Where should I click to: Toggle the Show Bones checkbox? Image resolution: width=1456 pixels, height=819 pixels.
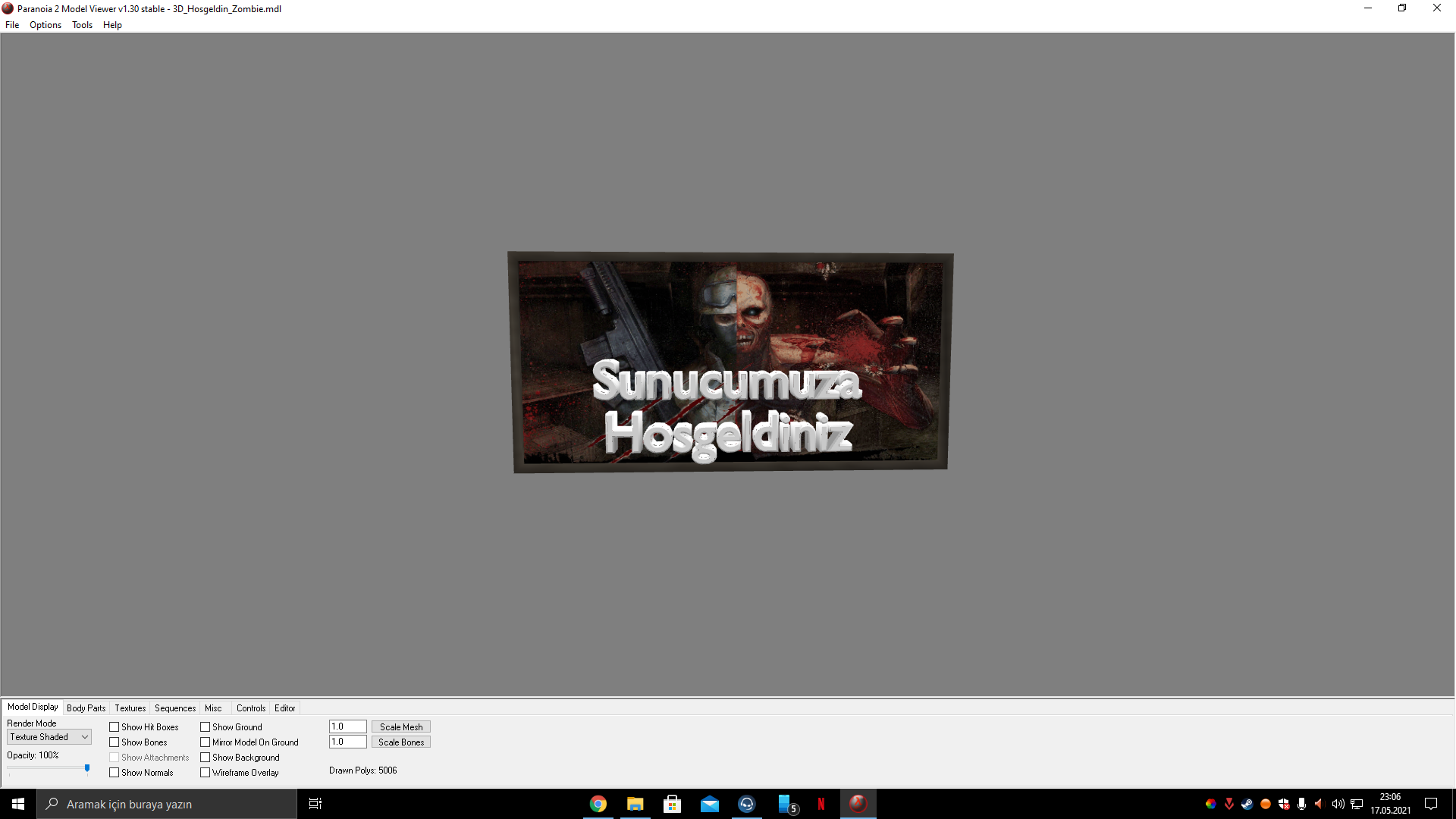coord(115,742)
